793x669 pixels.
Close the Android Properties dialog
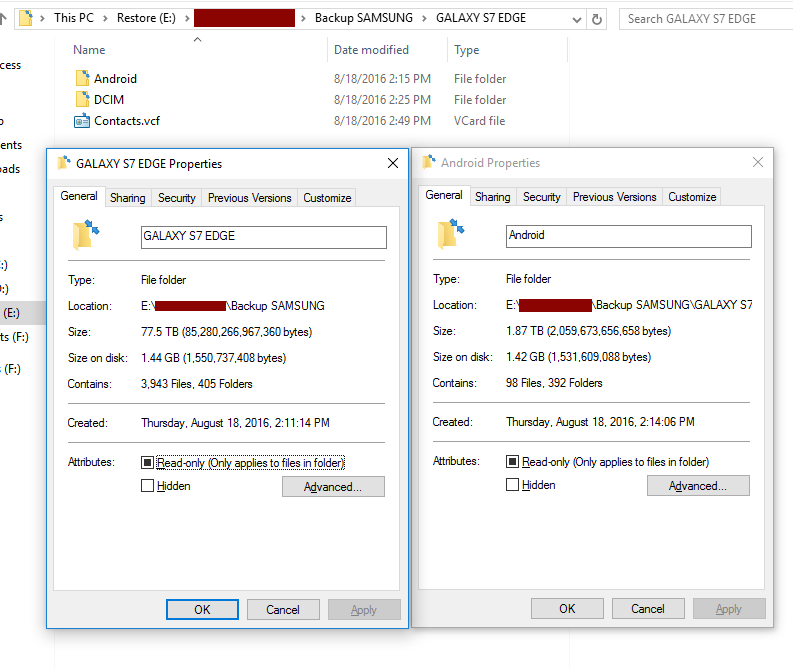(x=758, y=162)
